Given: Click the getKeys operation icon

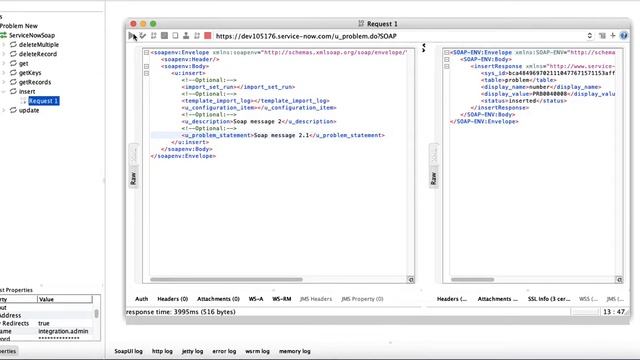Looking at the screenshot, I should (x=13, y=73).
